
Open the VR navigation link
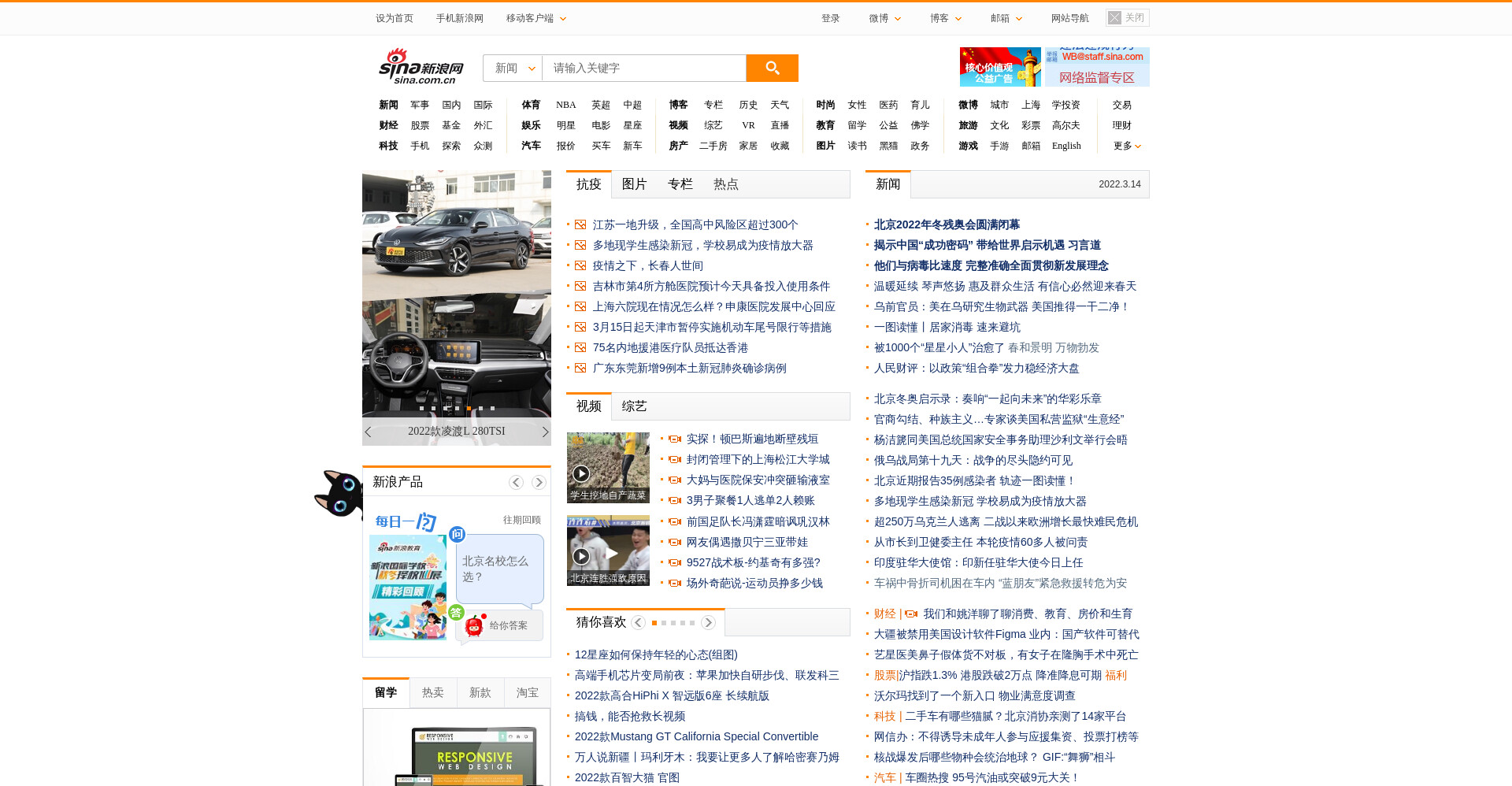tap(748, 125)
